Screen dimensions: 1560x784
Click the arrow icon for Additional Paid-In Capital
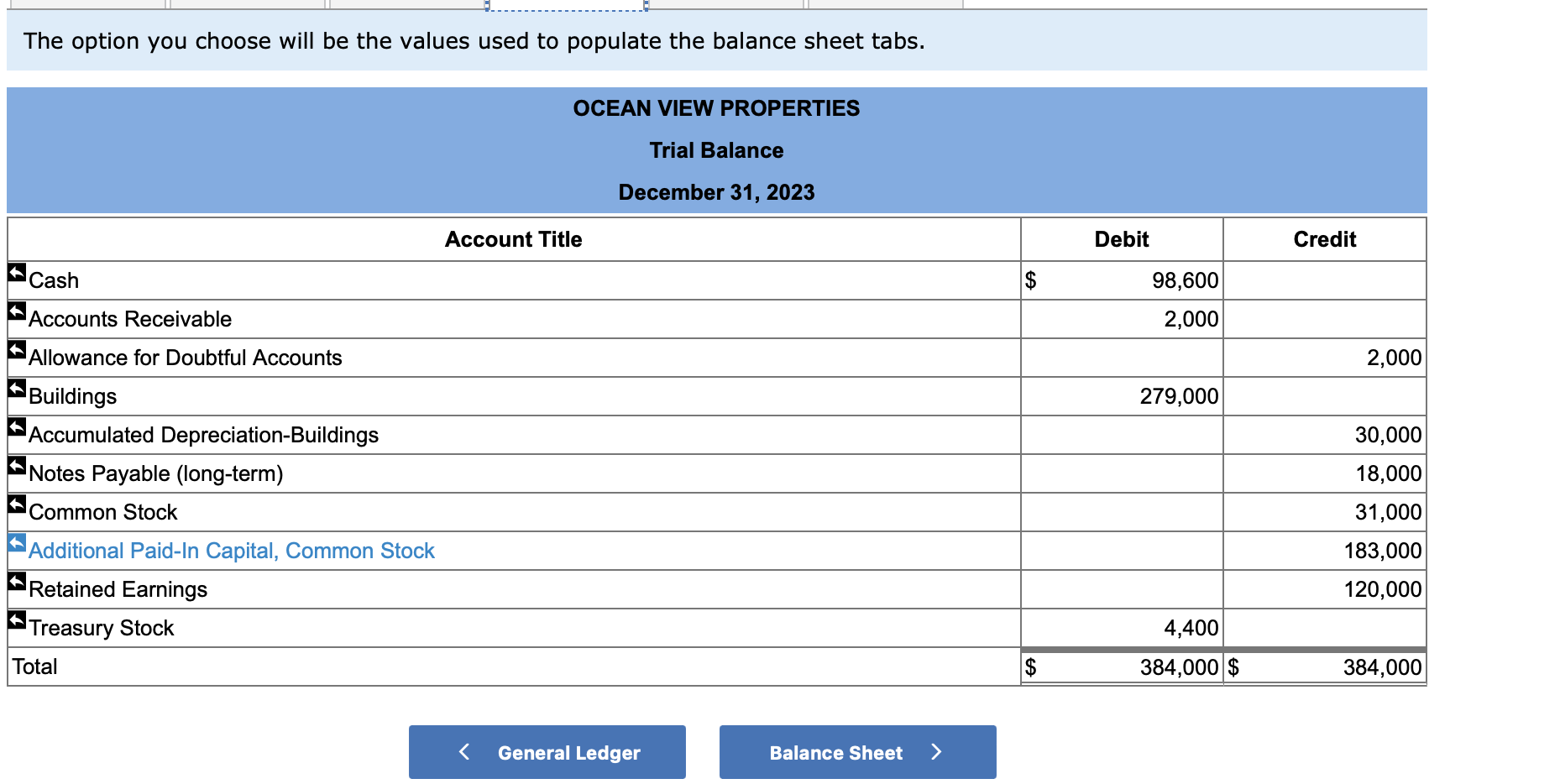tap(16, 541)
